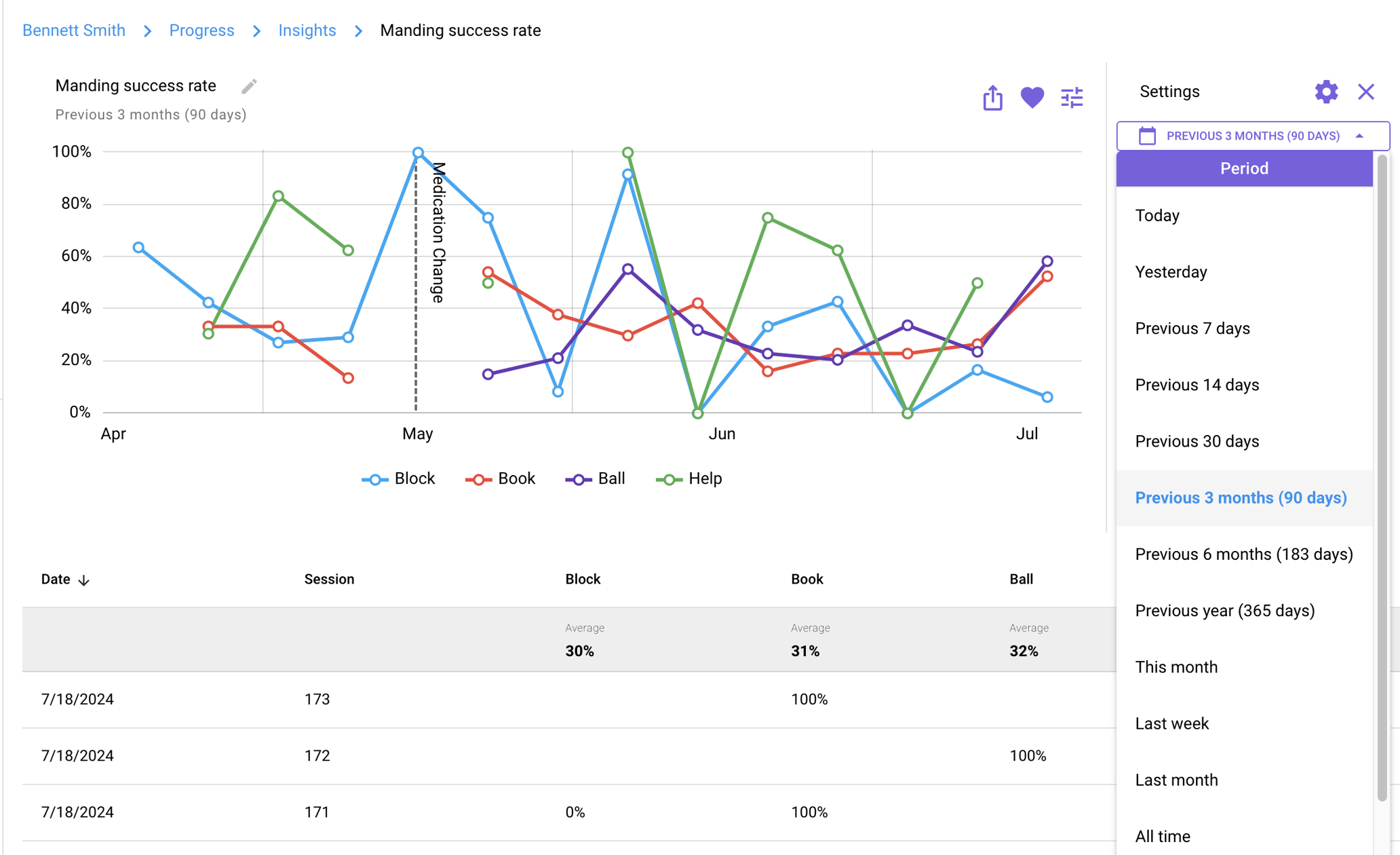Select Previous 6 months (183 days)
This screenshot has width=1400, height=855.
click(1243, 554)
